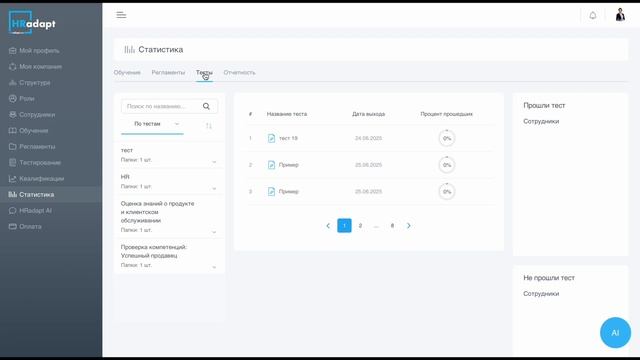
Task: Go to page 2
Action: [x=360, y=226]
